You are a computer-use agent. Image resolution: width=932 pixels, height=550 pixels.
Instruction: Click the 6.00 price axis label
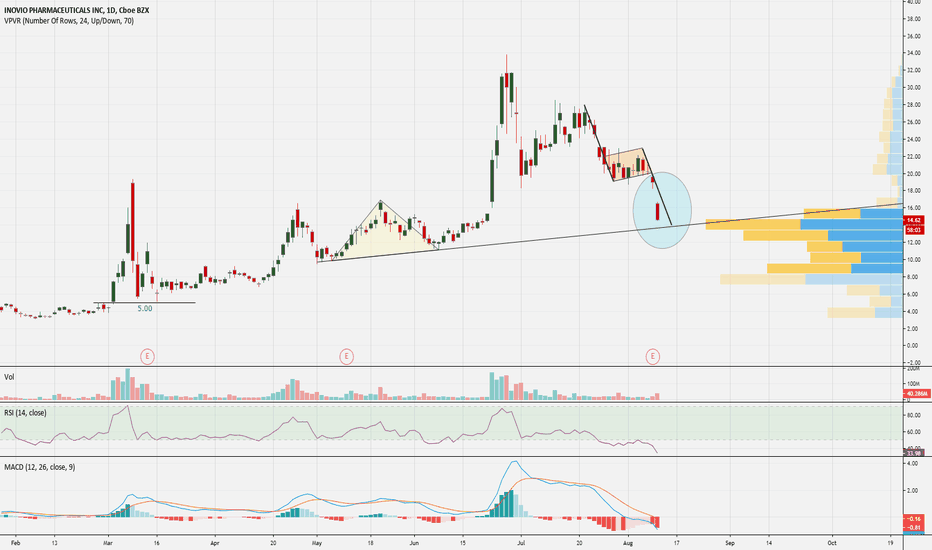click(x=914, y=294)
